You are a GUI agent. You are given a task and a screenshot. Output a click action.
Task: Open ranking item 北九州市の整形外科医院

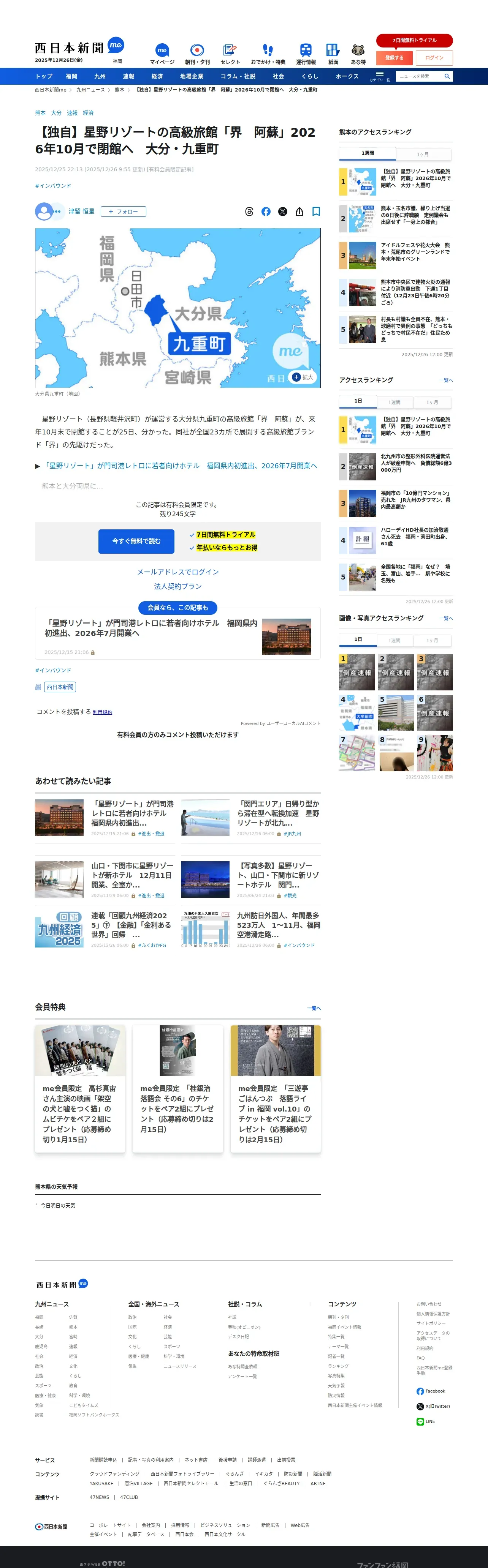pyautogui.click(x=396, y=466)
